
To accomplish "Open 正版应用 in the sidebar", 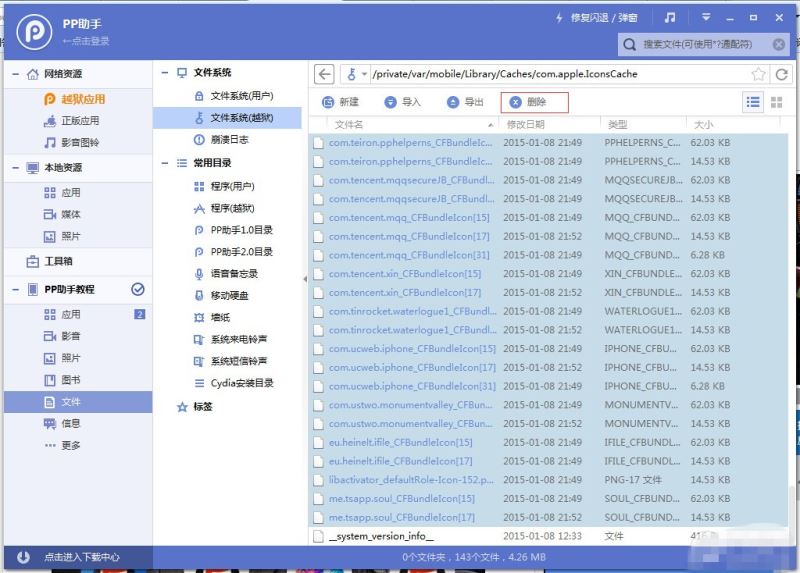I will 71,121.
